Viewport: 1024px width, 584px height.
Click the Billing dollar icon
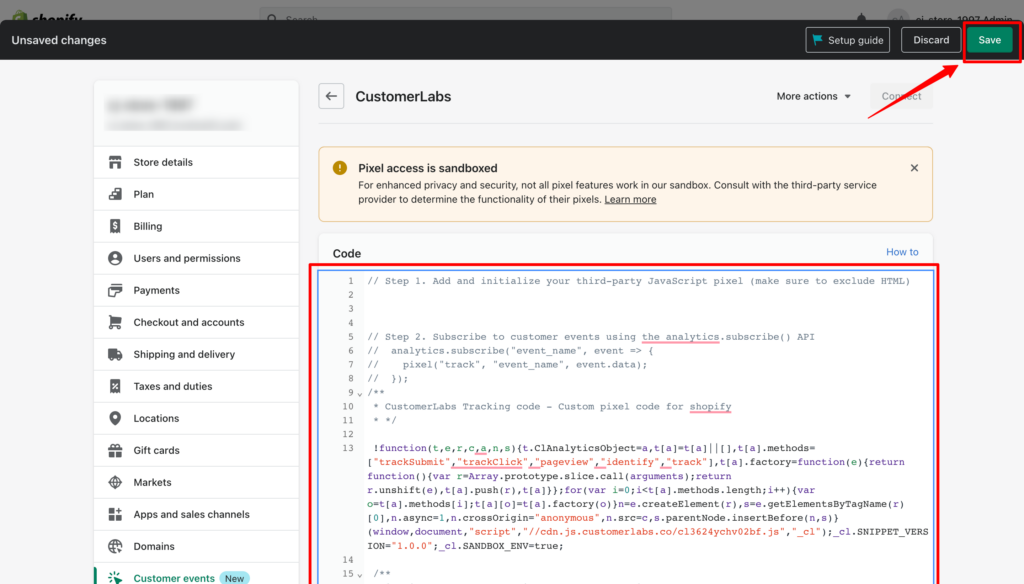point(115,226)
